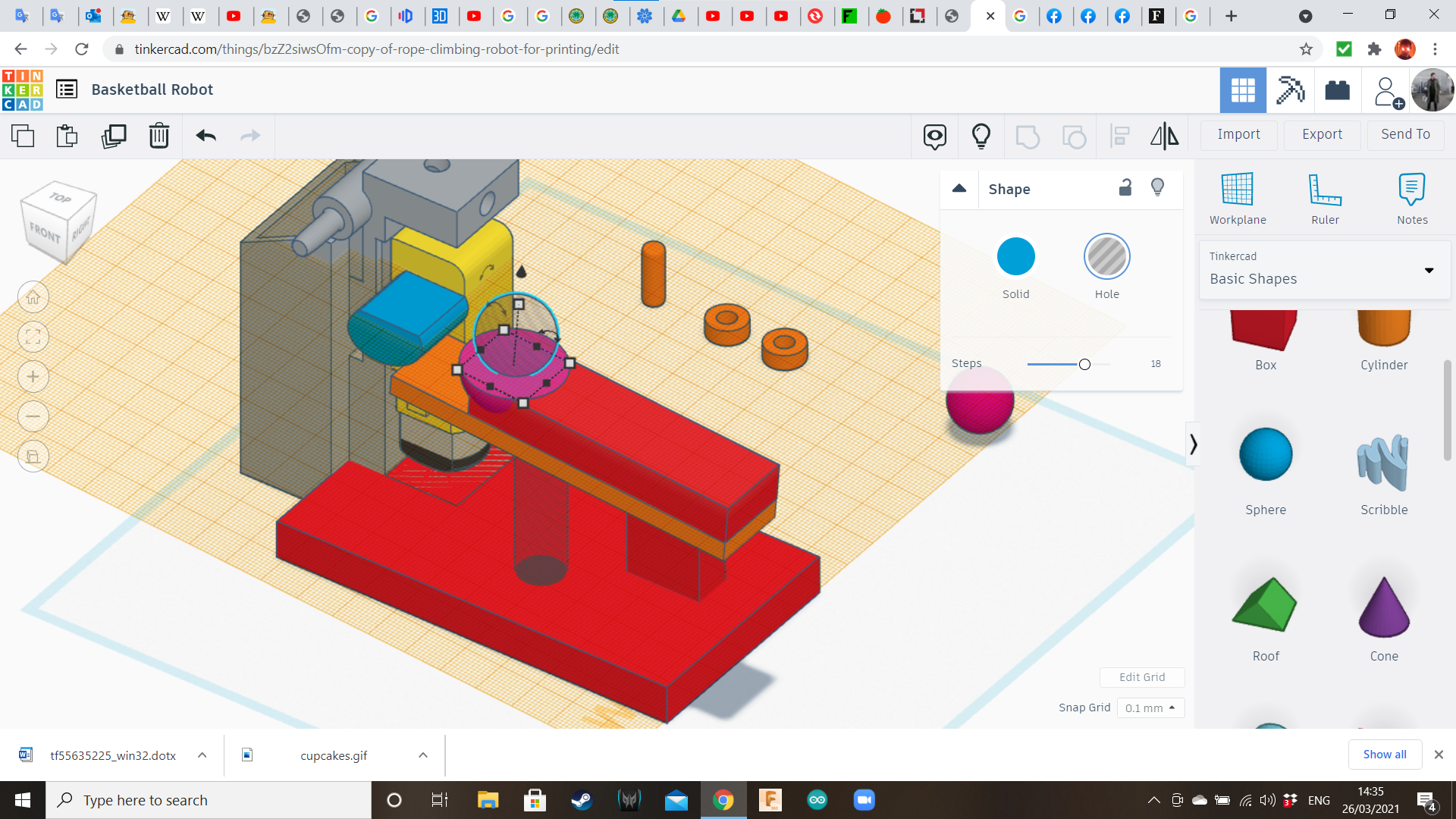
Task: Click the Fit view icon
Action: 33,337
